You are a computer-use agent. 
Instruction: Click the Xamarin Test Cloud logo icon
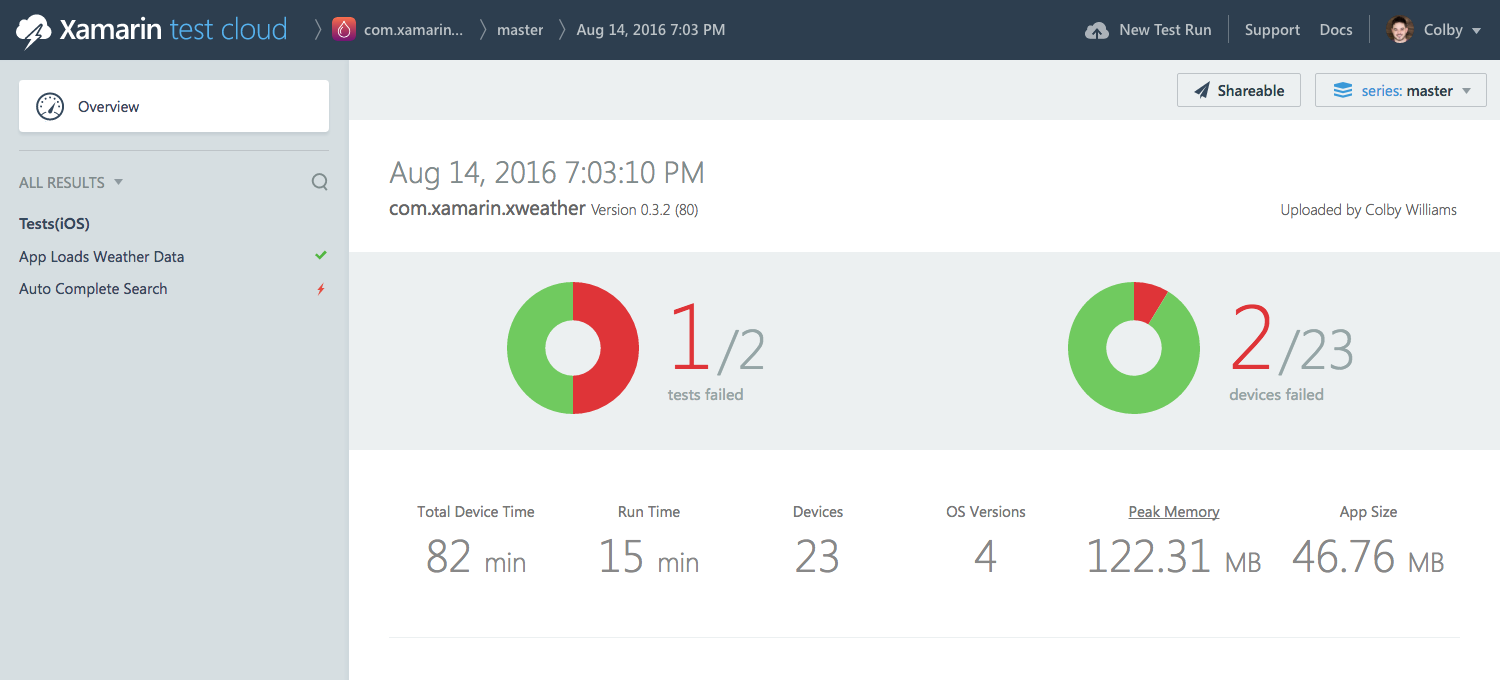[34, 31]
